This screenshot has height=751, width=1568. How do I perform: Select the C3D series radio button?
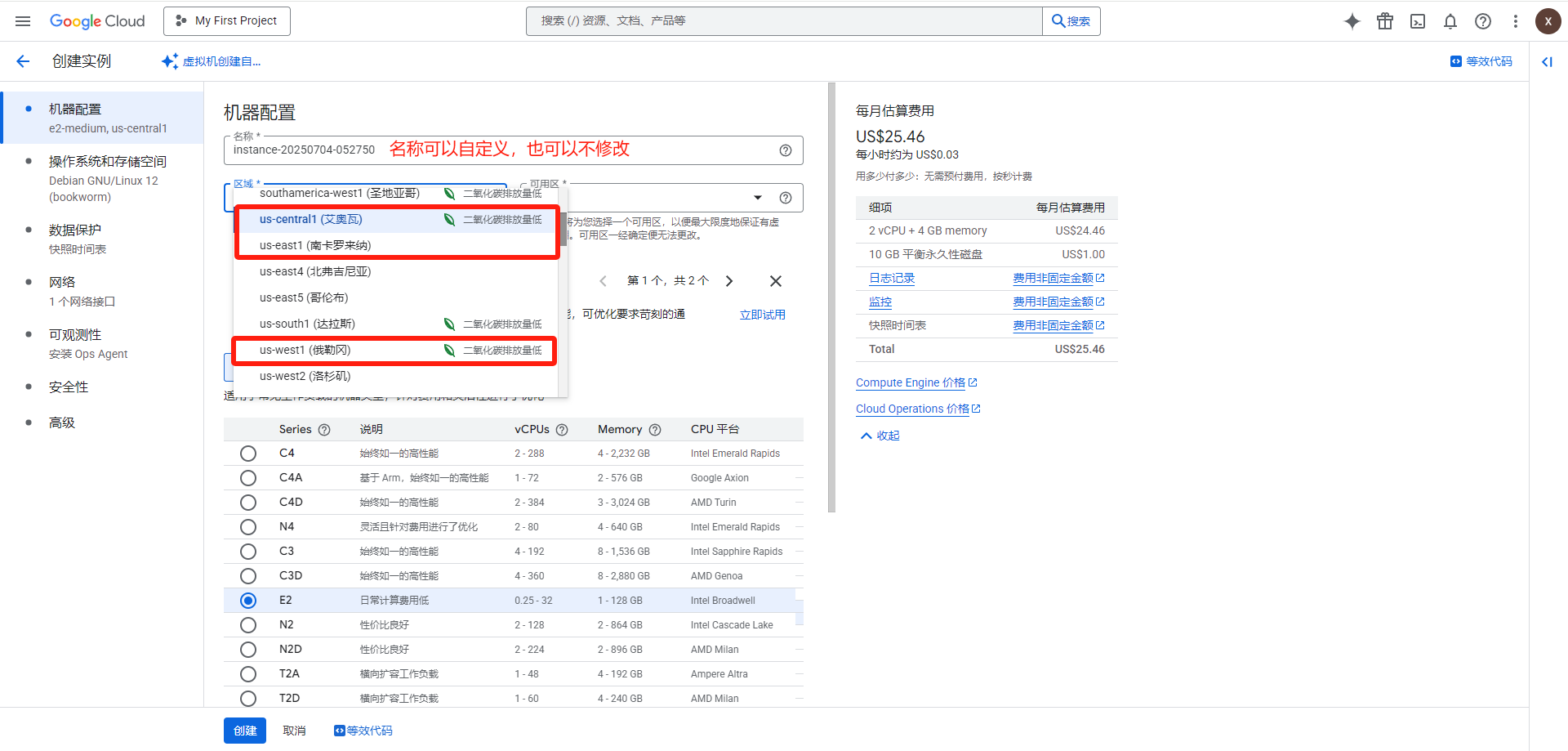pyautogui.click(x=248, y=576)
